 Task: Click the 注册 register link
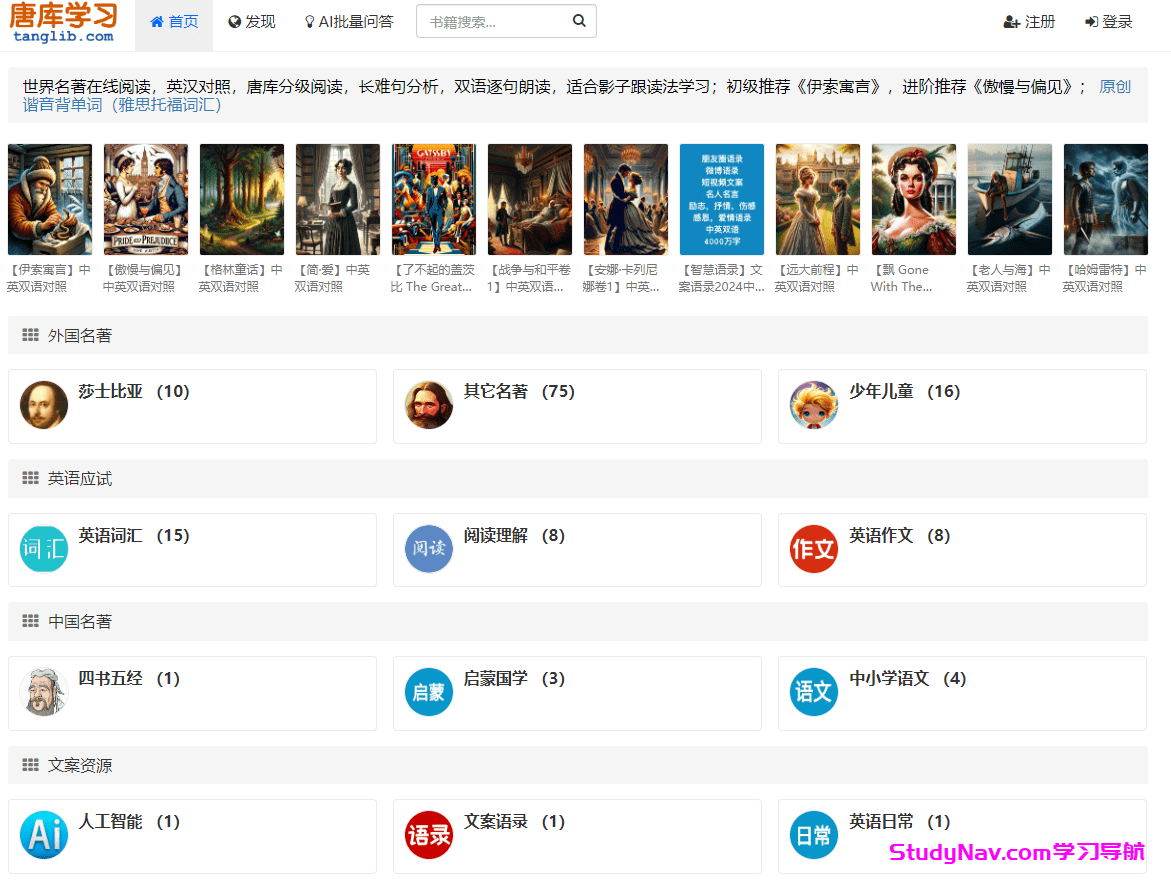(x=1029, y=22)
